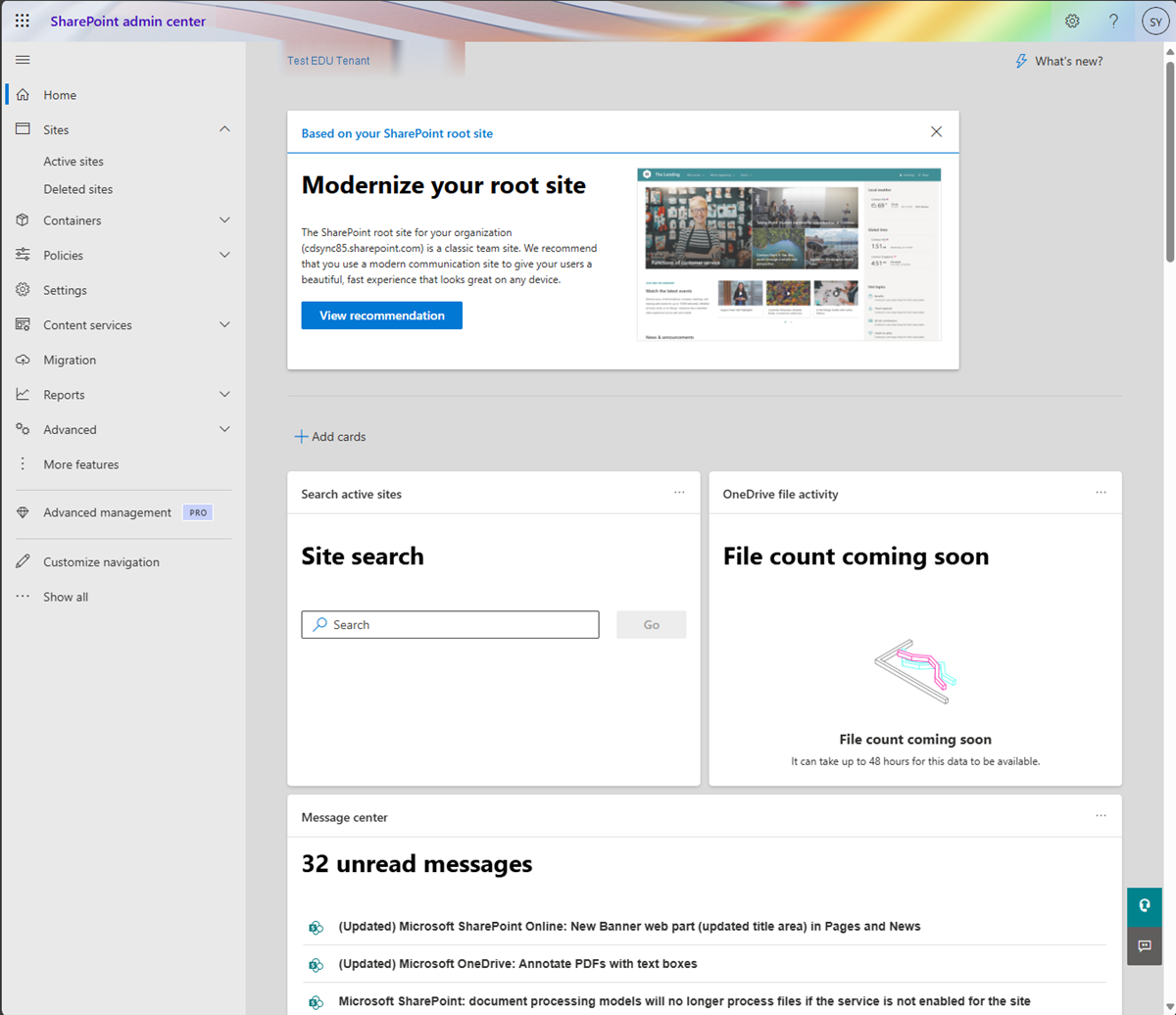The height and width of the screenshot is (1015, 1176).
Task: Click the Show all navigation item
Action: click(x=66, y=597)
